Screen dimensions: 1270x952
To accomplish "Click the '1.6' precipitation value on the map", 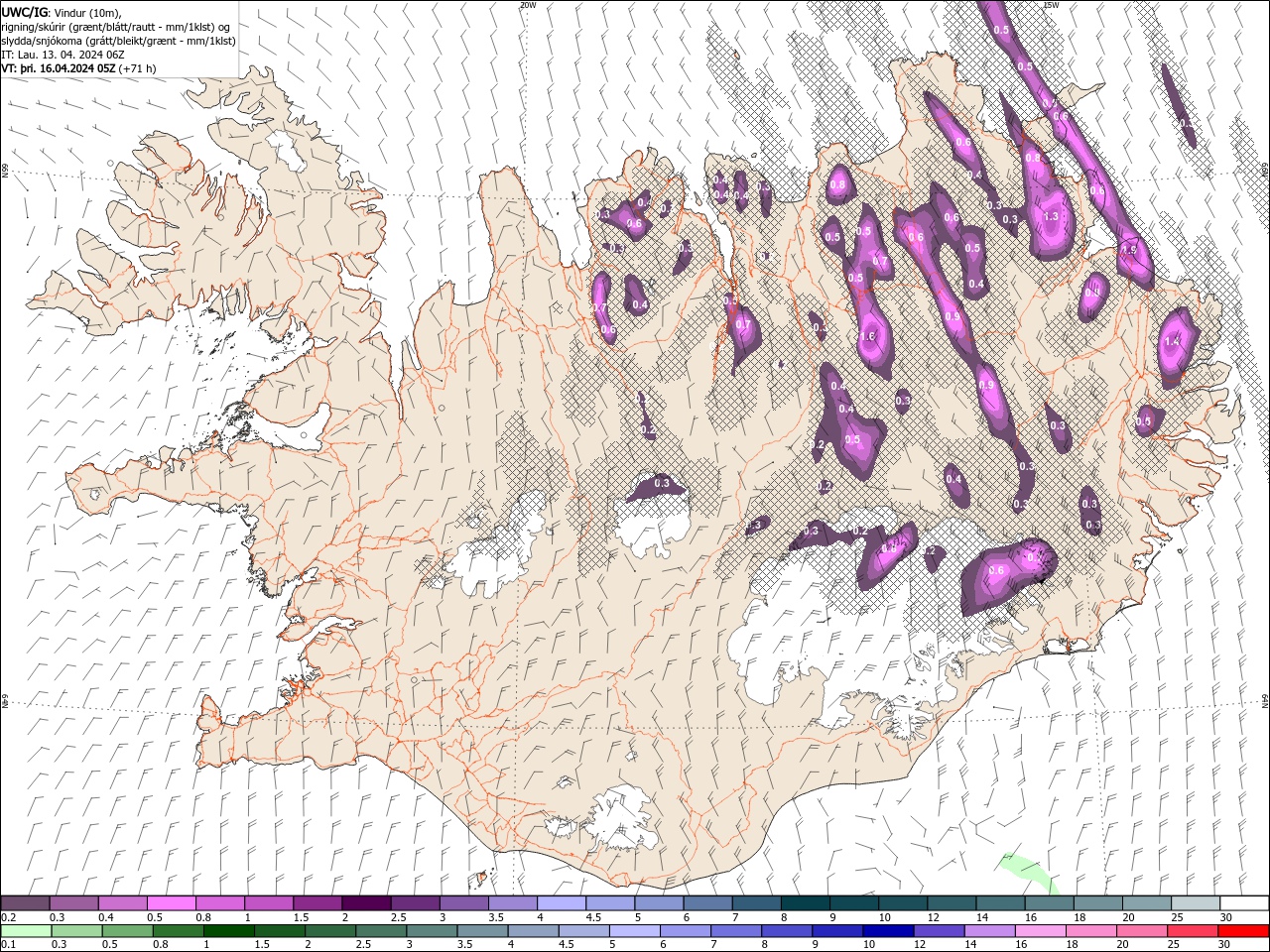I will pos(868,336).
